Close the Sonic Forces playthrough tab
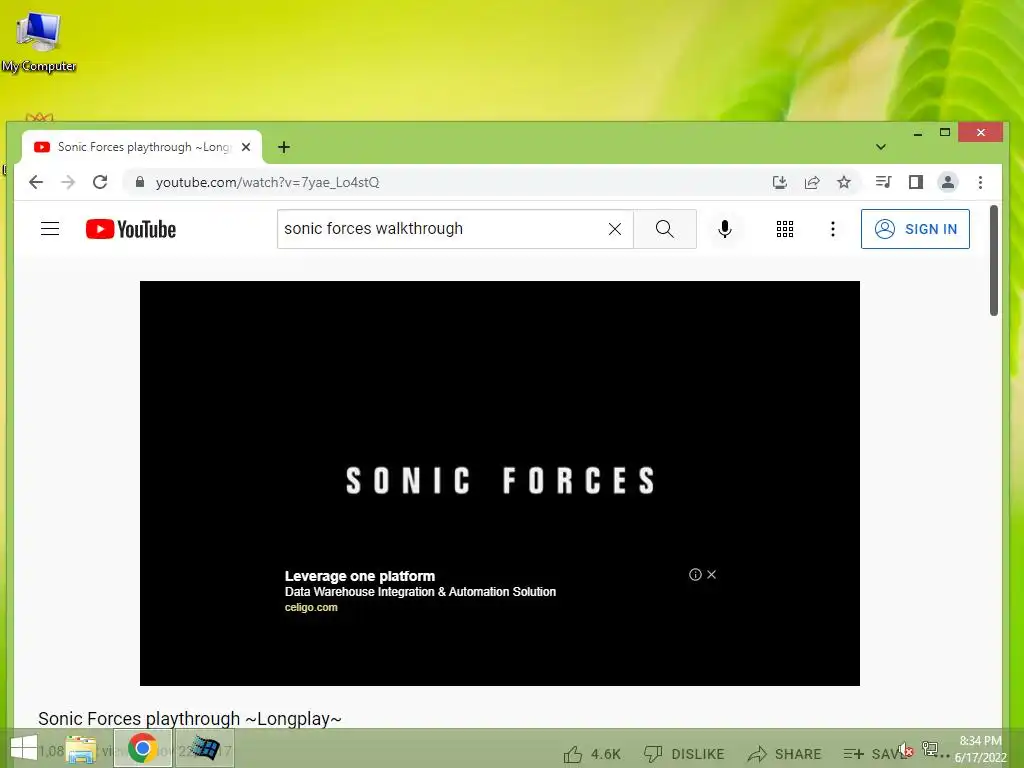This screenshot has width=1024, height=768. [x=246, y=147]
